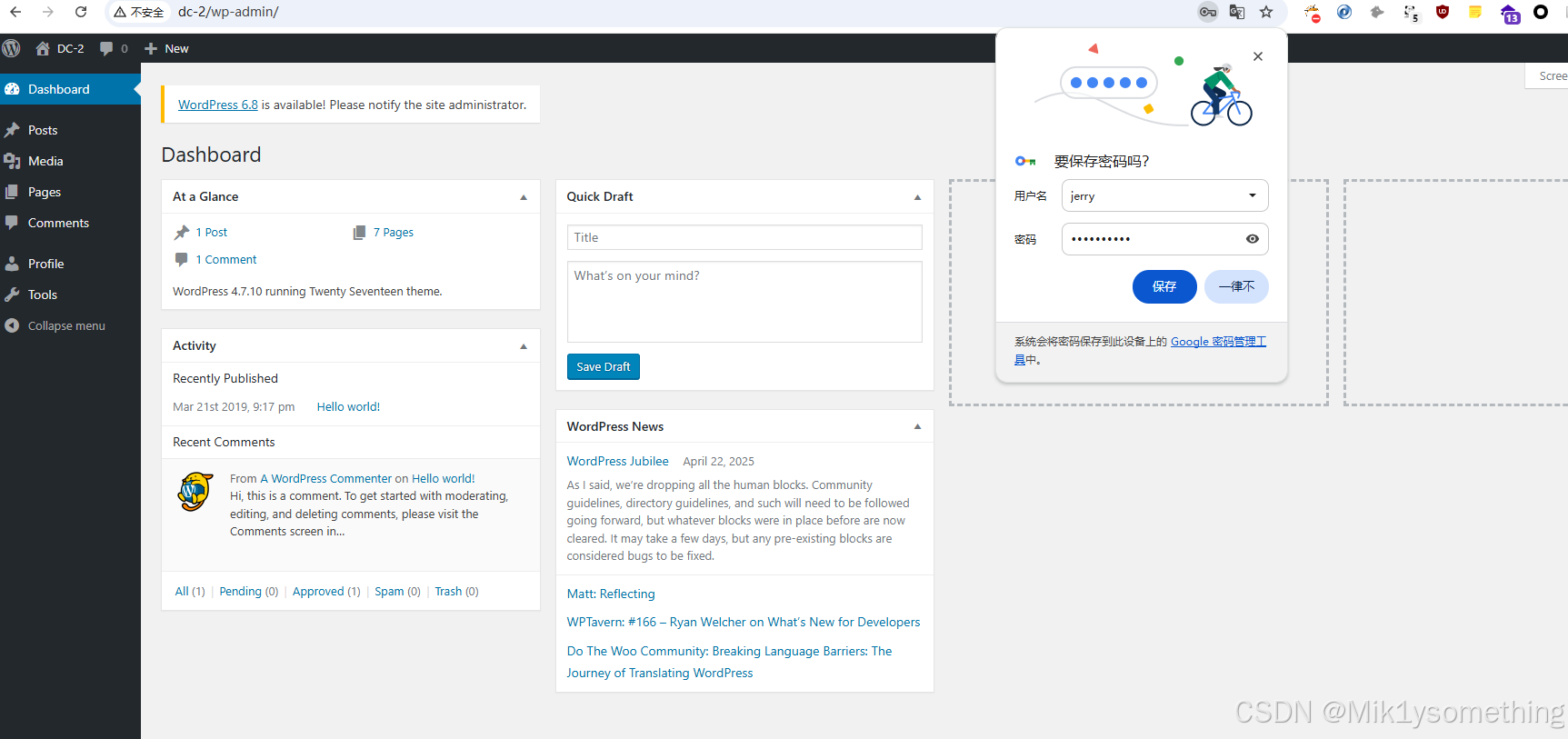Open the Screen Options tab
The width and height of the screenshot is (1568, 739).
[x=1547, y=76]
